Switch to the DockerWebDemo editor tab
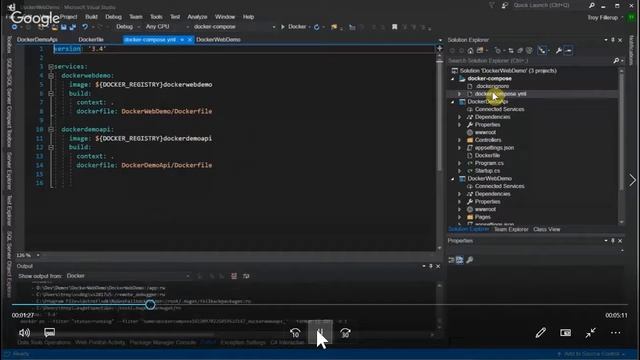 (x=218, y=40)
